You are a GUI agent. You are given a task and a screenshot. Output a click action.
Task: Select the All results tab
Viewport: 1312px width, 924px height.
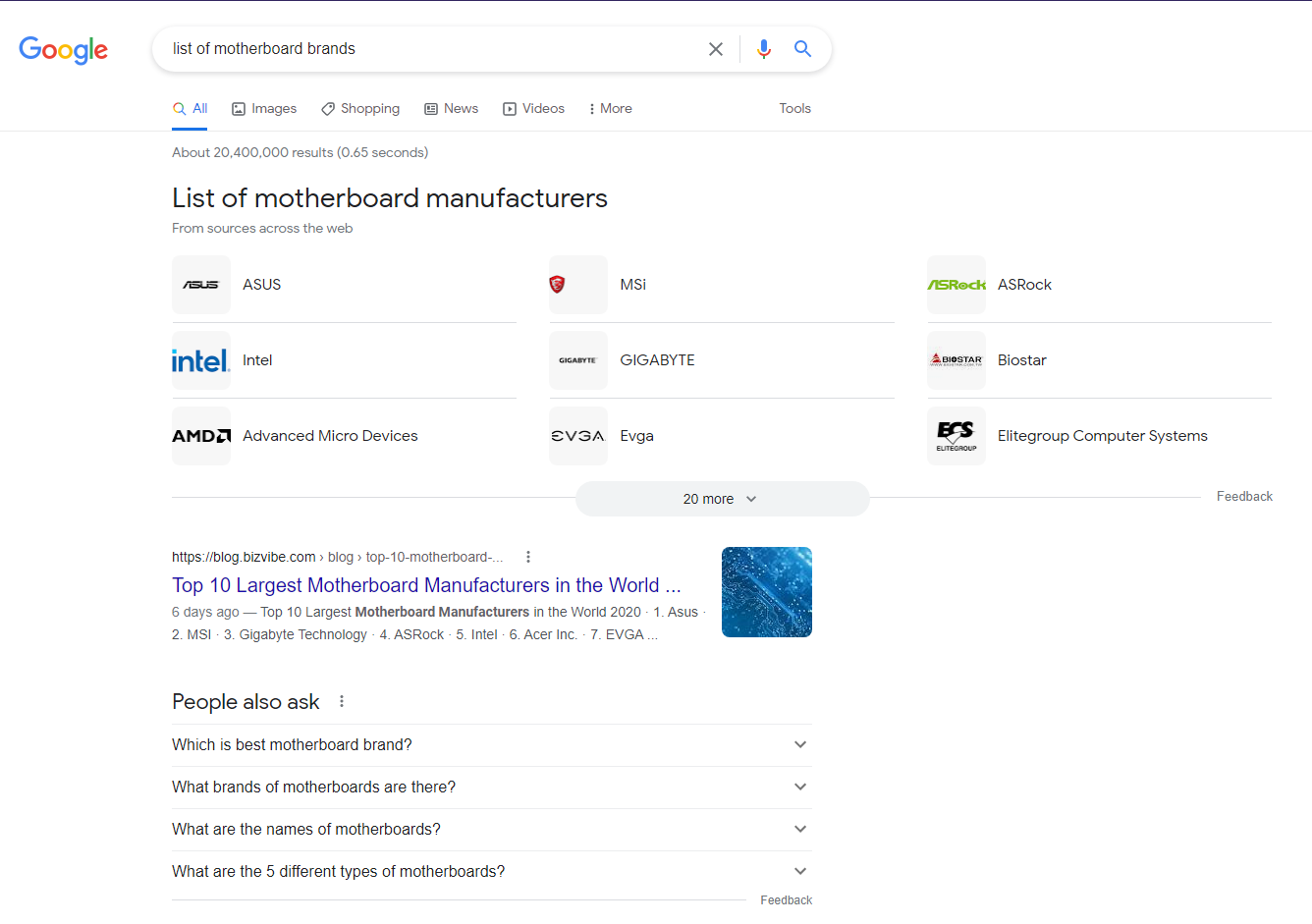(x=190, y=109)
